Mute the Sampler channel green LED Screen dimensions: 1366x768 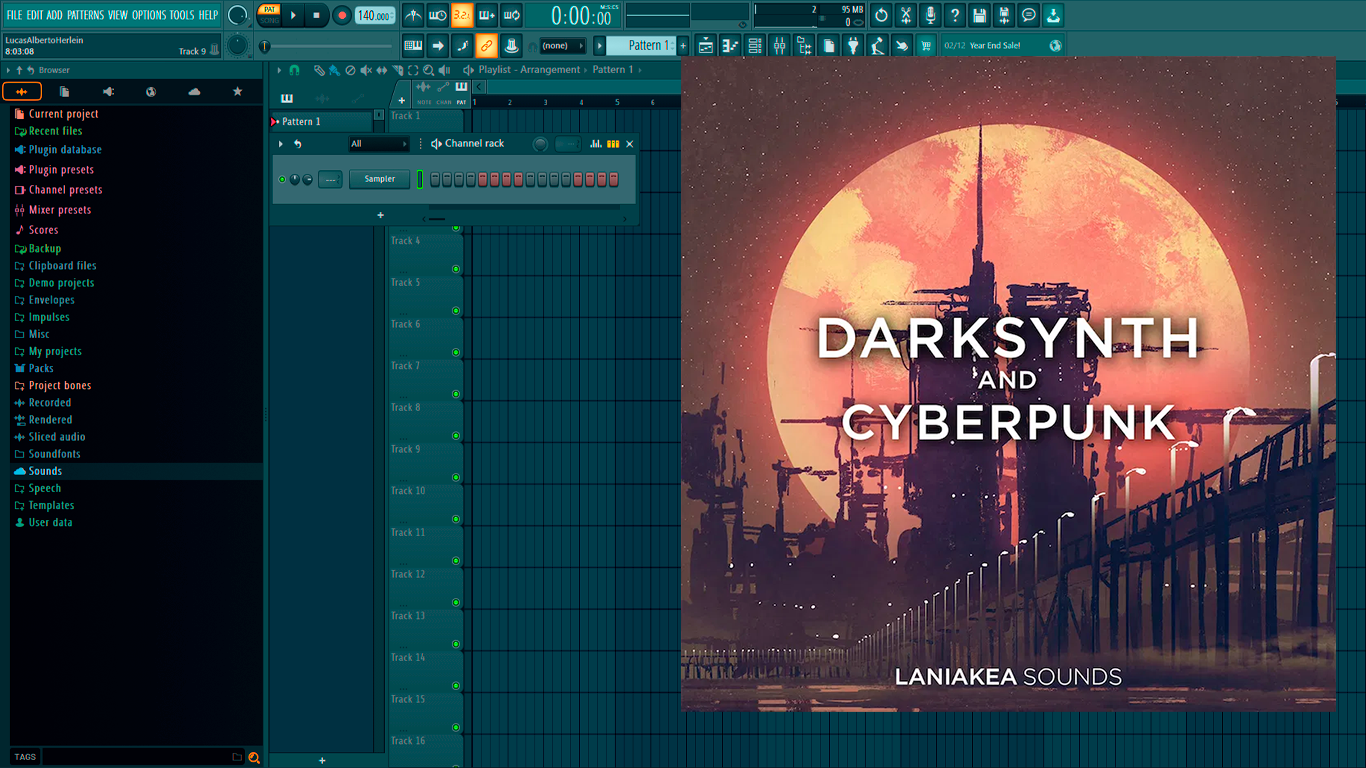pos(282,179)
